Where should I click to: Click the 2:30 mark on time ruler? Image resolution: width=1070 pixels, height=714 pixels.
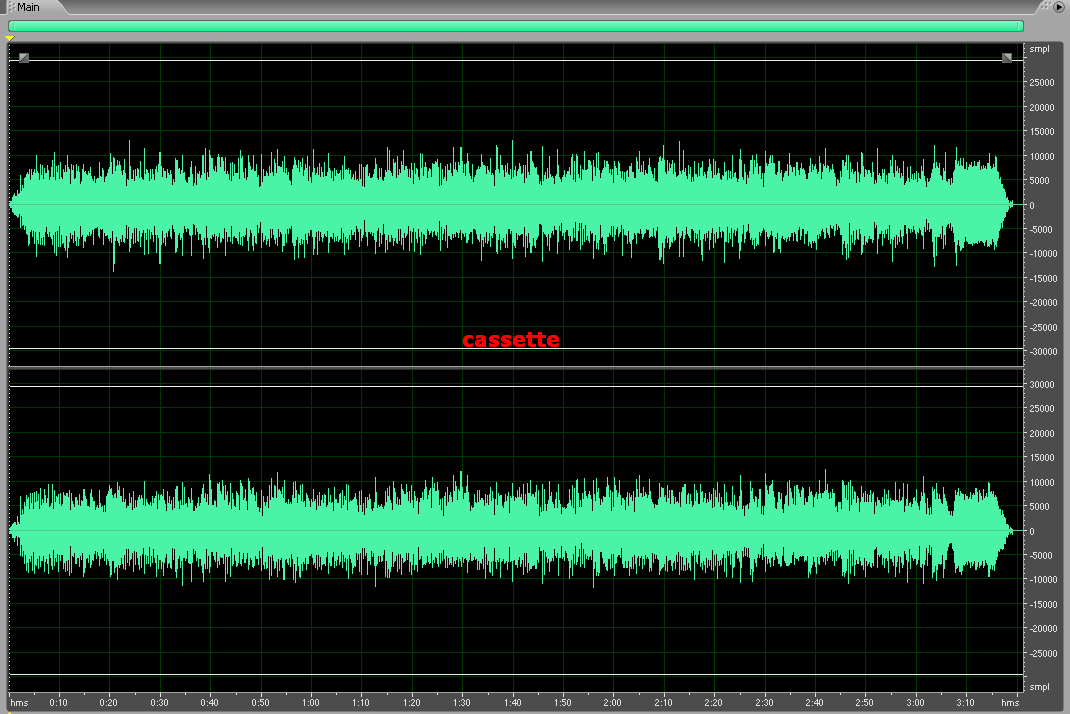pyautogui.click(x=764, y=702)
